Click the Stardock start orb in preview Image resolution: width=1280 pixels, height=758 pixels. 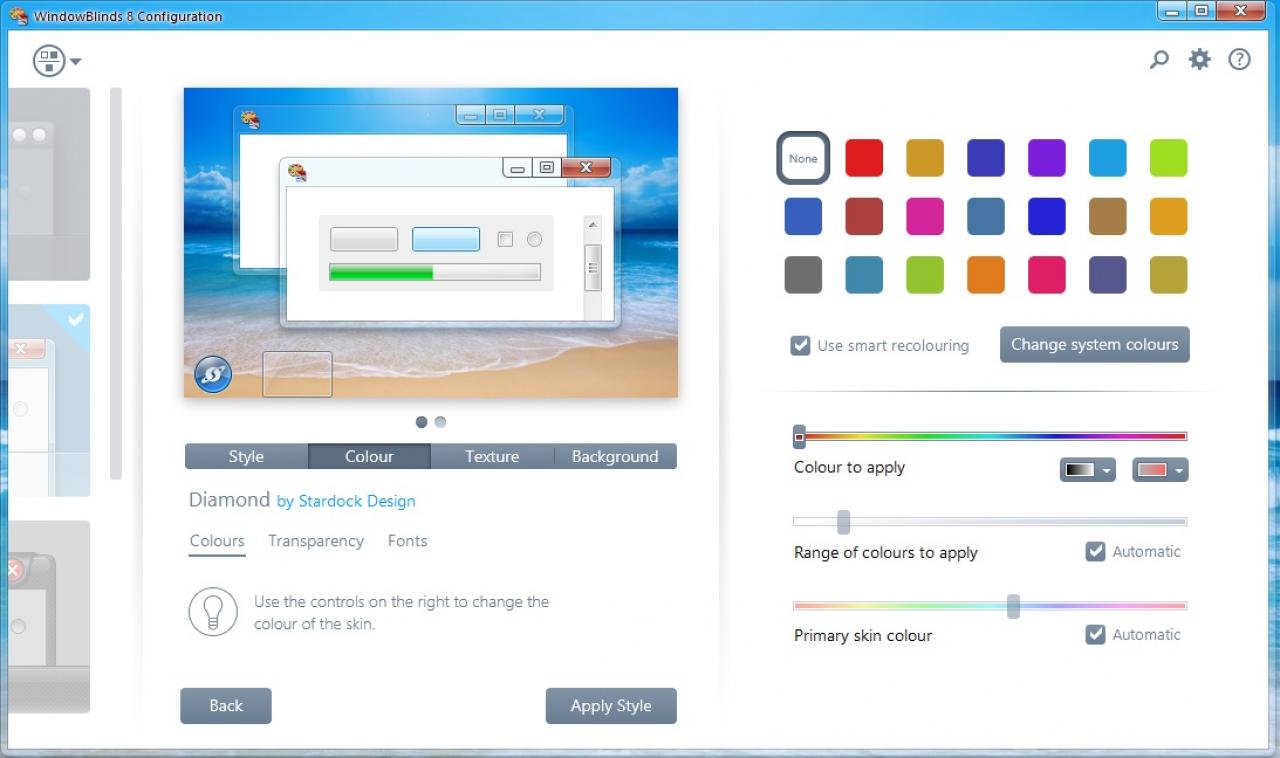(x=213, y=374)
